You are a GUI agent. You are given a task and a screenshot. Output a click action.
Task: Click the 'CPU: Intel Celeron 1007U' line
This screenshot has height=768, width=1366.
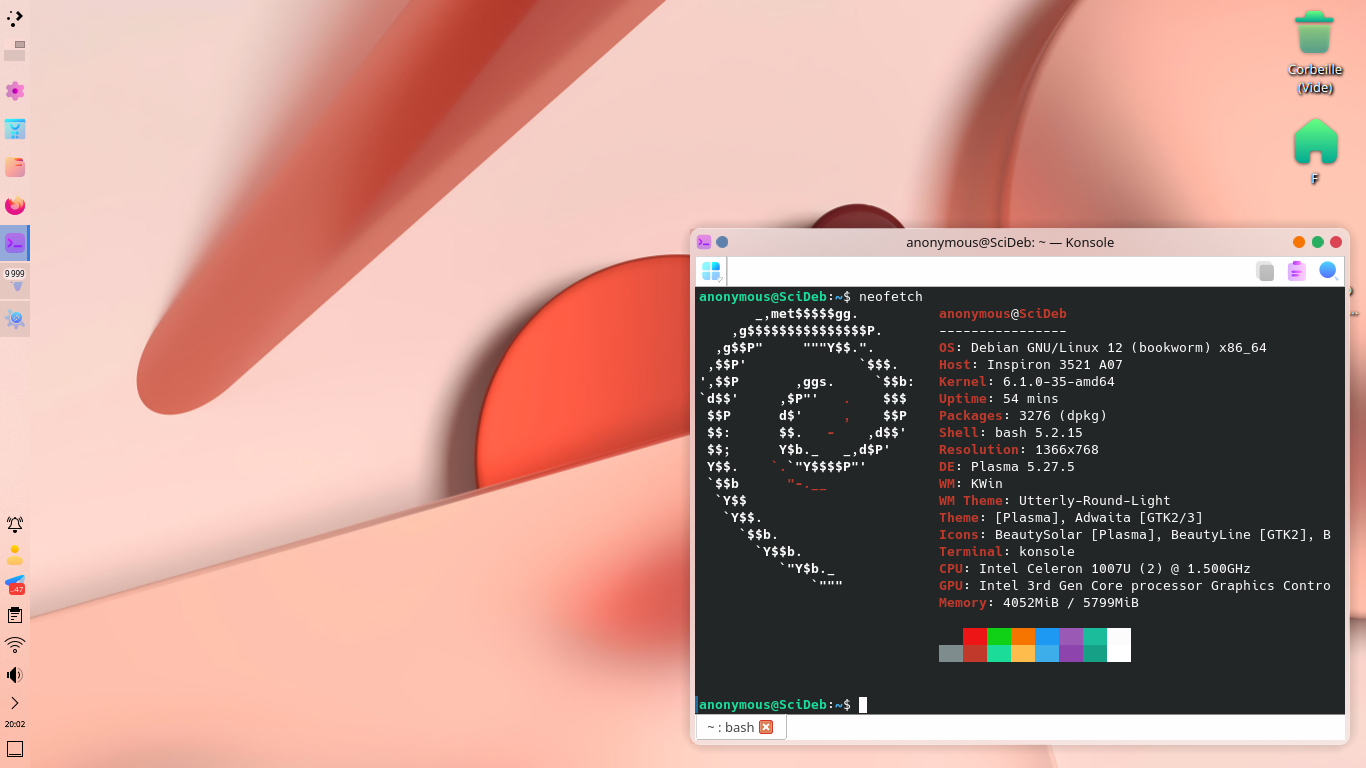(x=1095, y=569)
